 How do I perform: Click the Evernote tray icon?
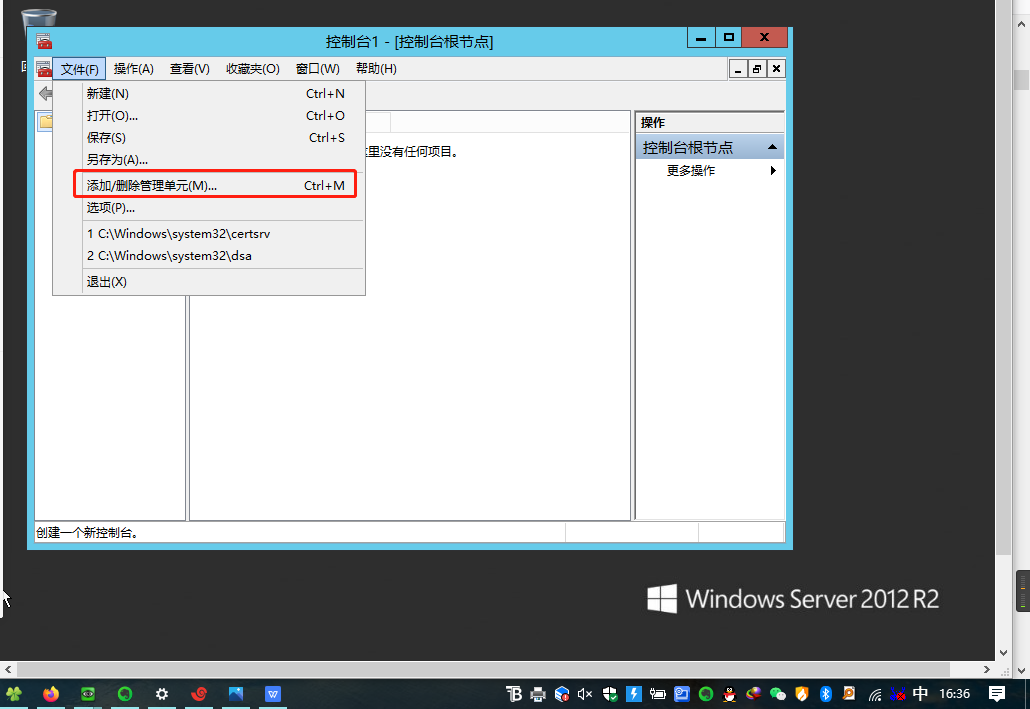click(x=706, y=694)
